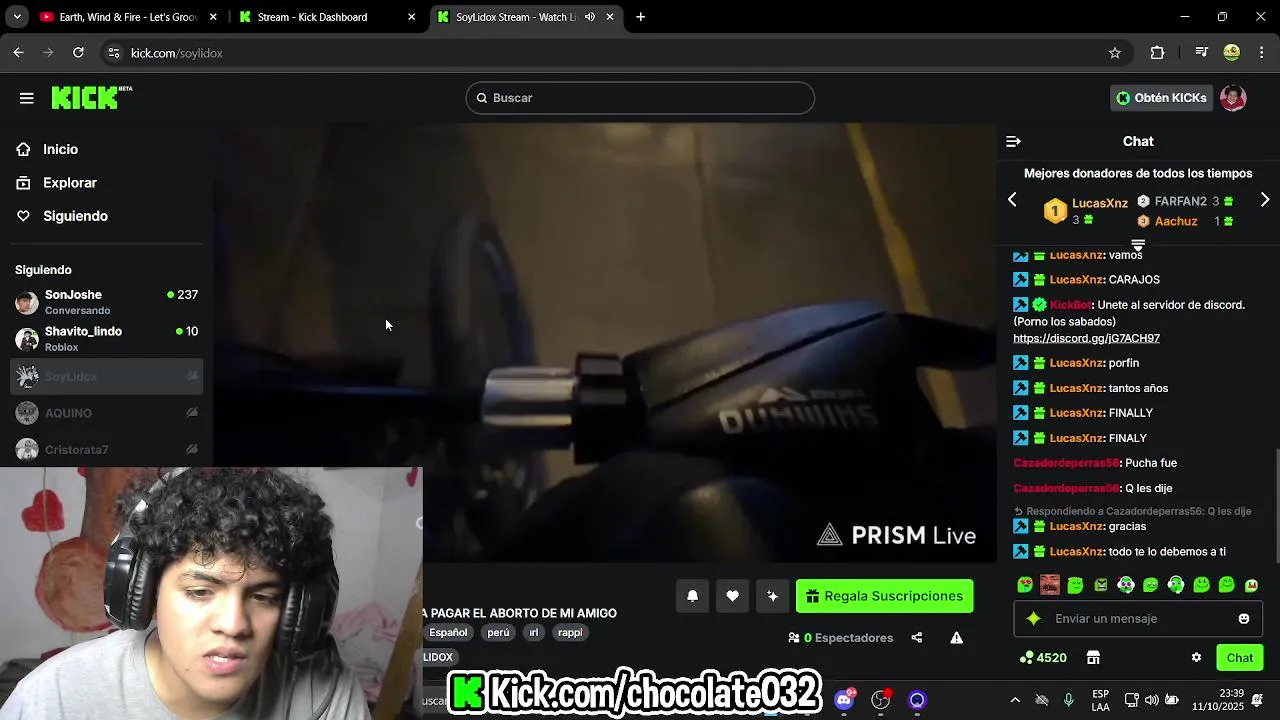1280x720 pixels.
Task: Send message with the Chat button
Action: pos(1240,658)
